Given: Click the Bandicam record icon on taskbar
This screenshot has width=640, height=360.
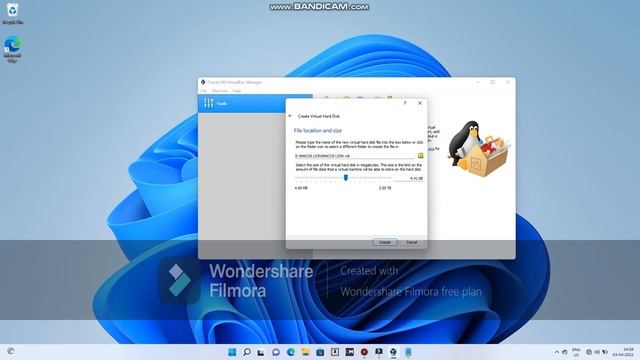Looking at the screenshot, I should tap(364, 352).
